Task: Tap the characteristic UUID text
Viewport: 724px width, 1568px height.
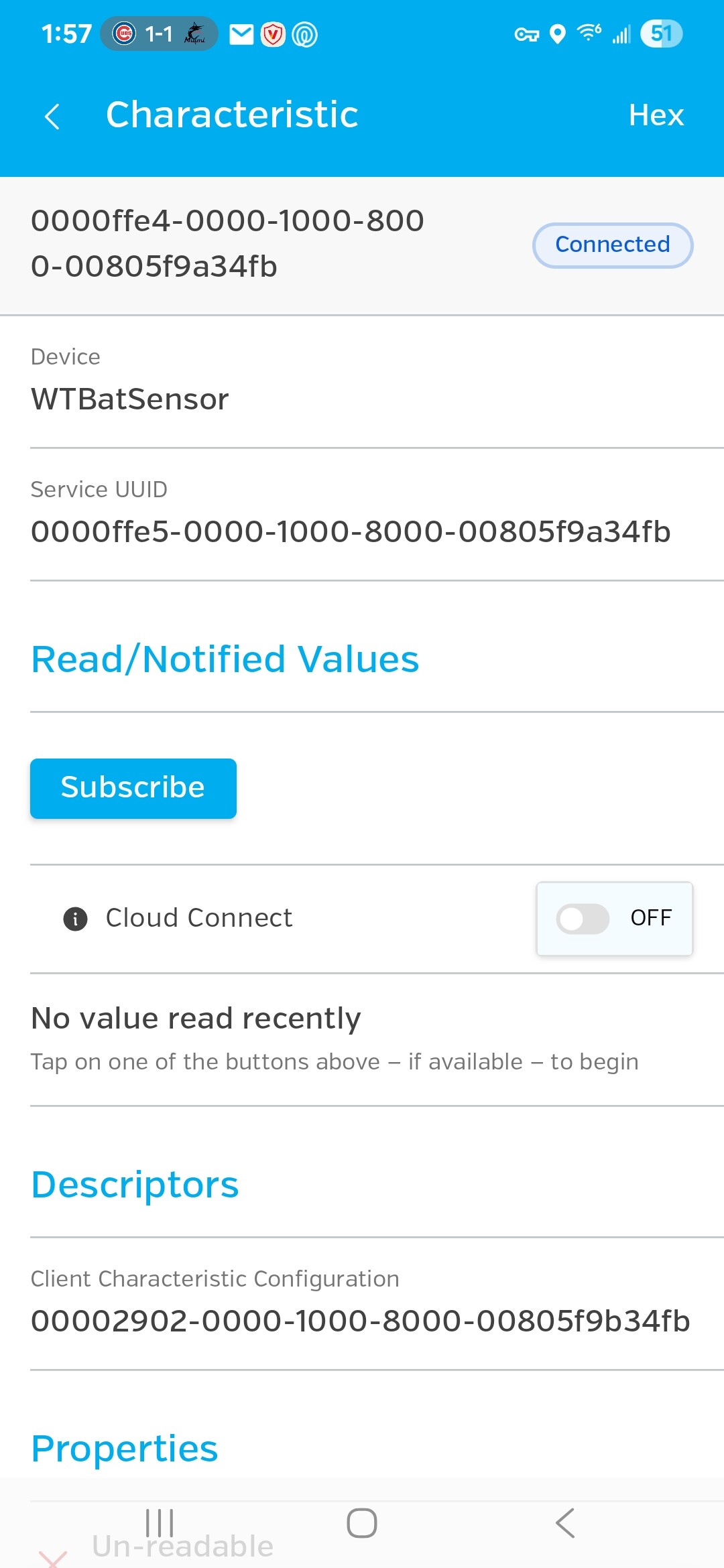Action: tap(228, 243)
